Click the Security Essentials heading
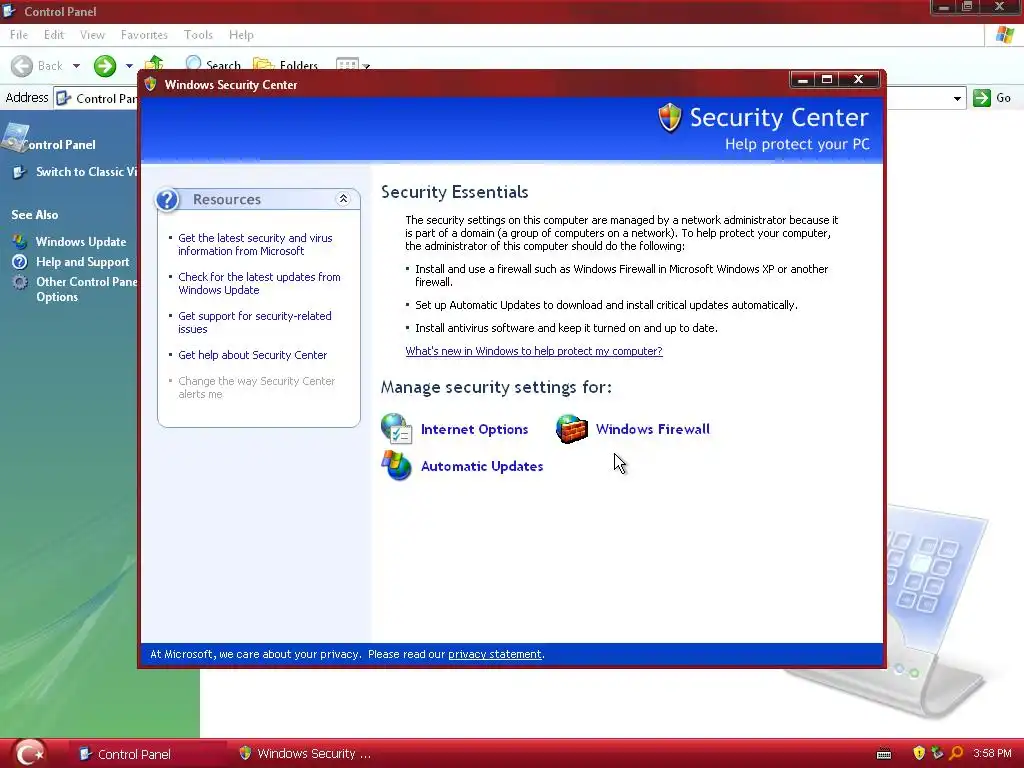The height and width of the screenshot is (768, 1024). click(455, 192)
